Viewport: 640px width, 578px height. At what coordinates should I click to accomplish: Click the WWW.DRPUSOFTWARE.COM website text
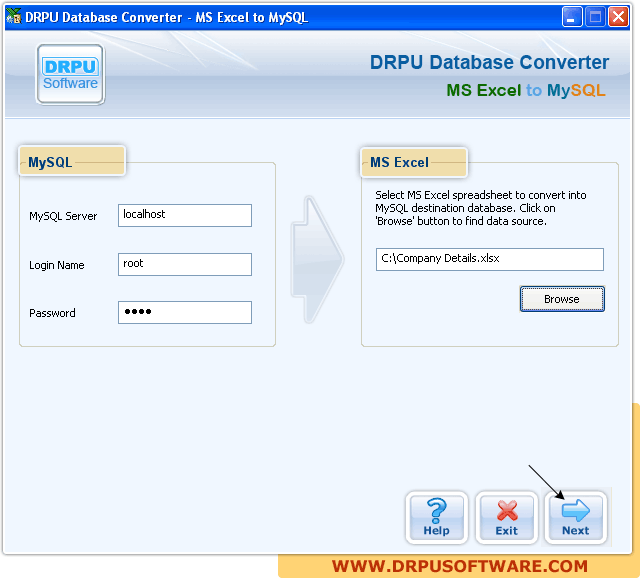click(460, 566)
